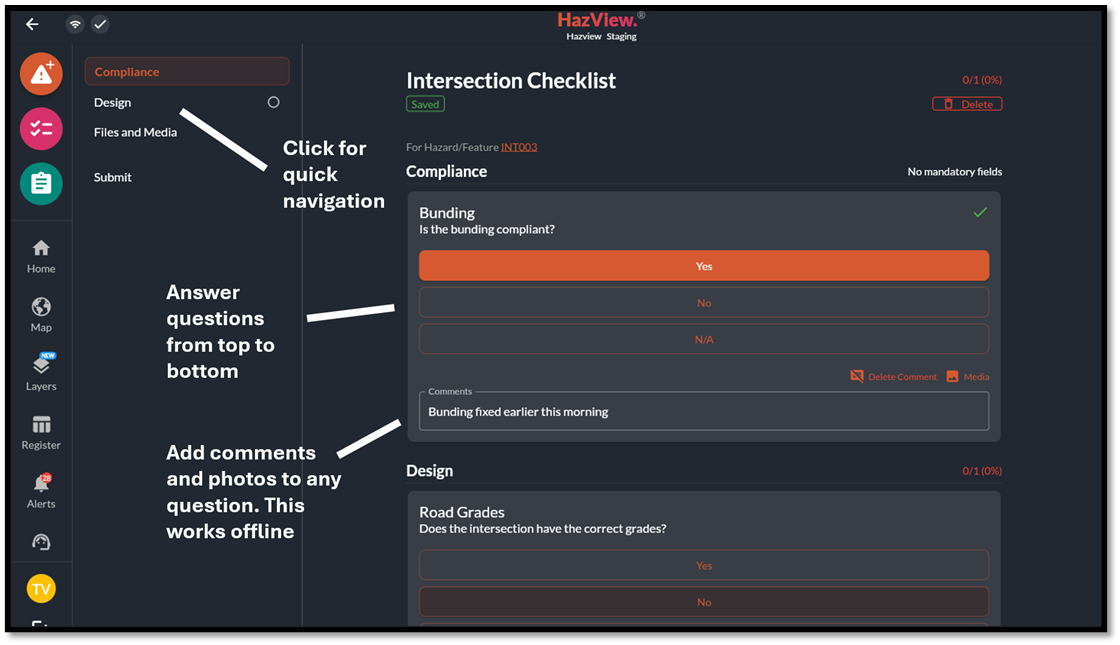Screen dimensions: 1120x645
Task: Delete the Intersection Checklist
Action: click(967, 104)
